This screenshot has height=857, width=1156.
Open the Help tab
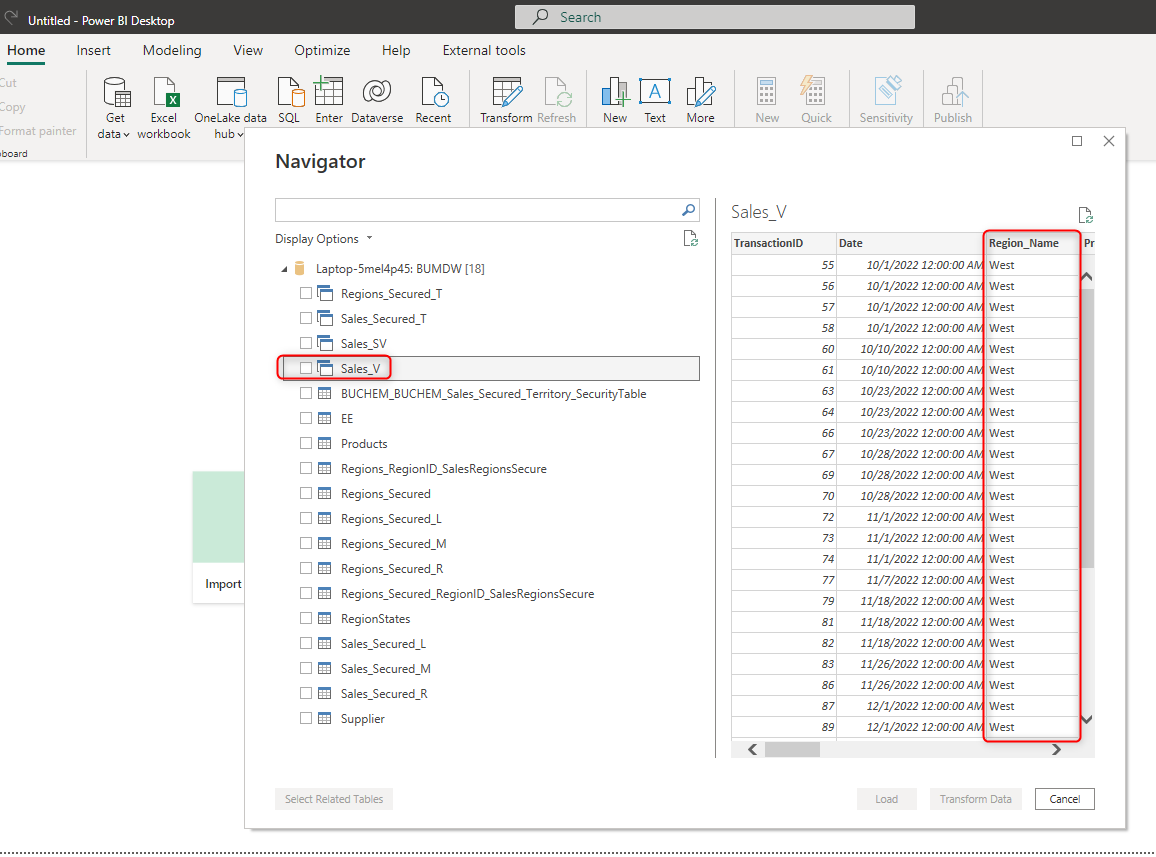[x=396, y=50]
